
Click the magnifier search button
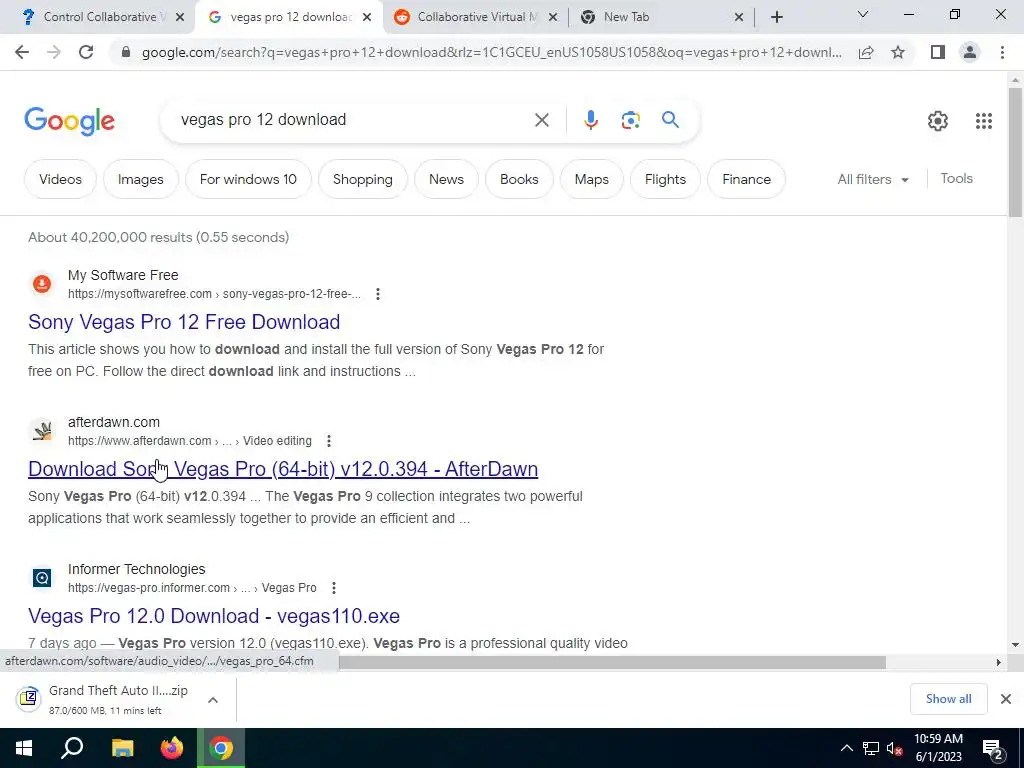coord(670,120)
